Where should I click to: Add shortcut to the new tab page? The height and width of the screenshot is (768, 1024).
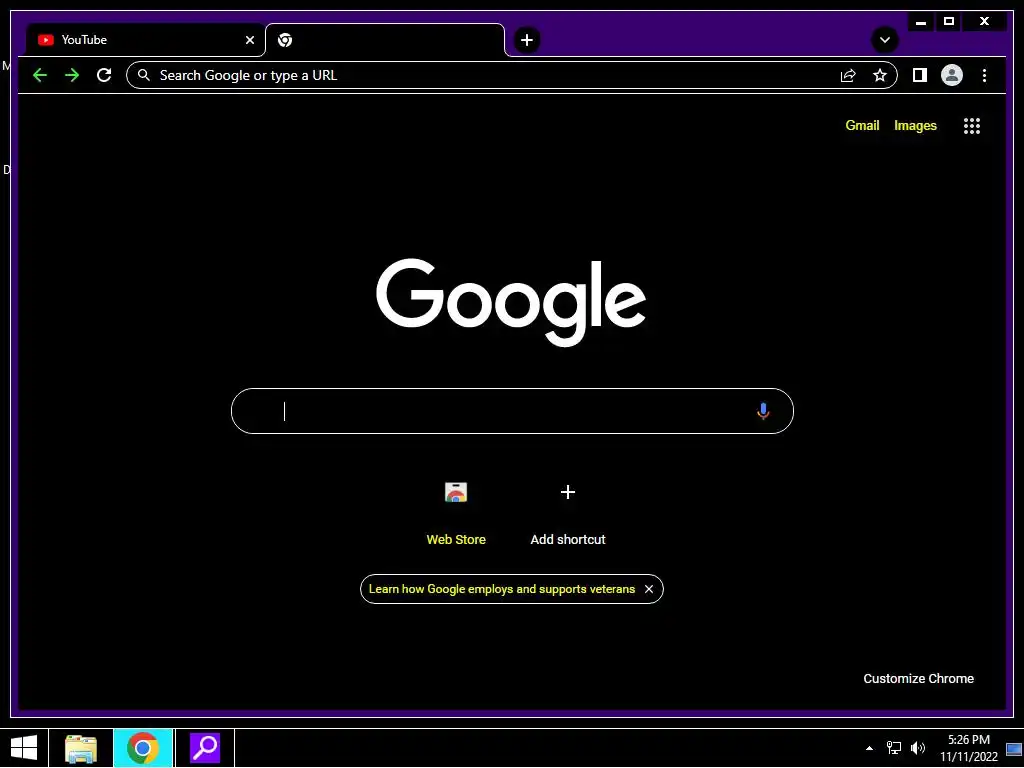click(568, 512)
